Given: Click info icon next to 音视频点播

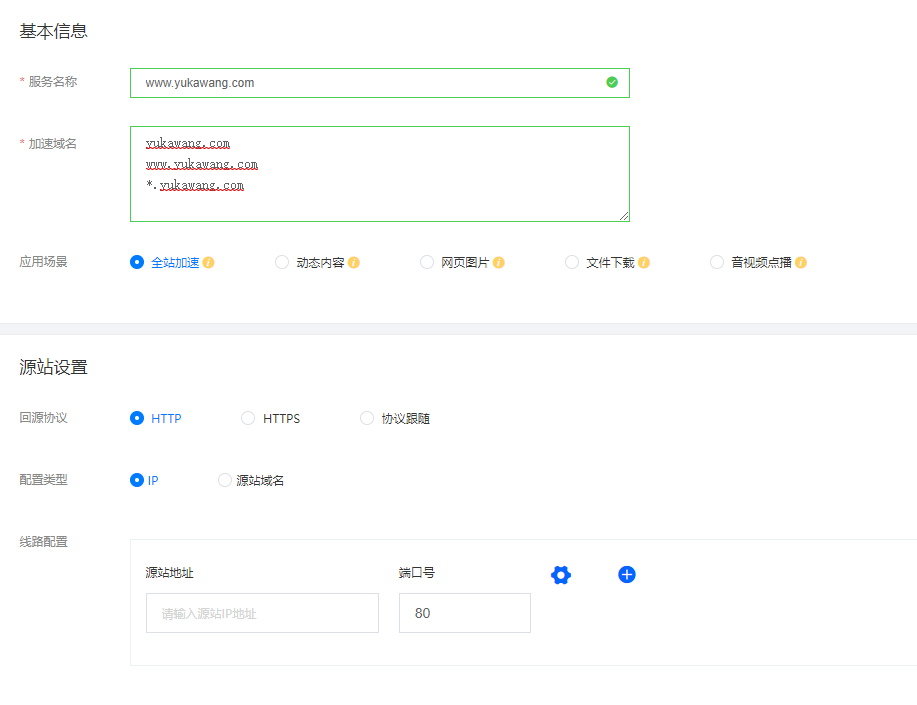Looking at the screenshot, I should 801,263.
